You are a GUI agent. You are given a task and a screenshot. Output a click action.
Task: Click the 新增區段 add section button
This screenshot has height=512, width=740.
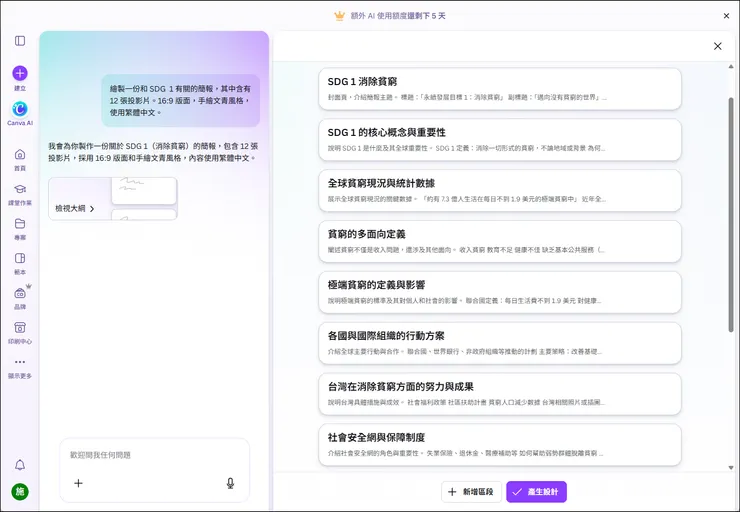point(471,492)
